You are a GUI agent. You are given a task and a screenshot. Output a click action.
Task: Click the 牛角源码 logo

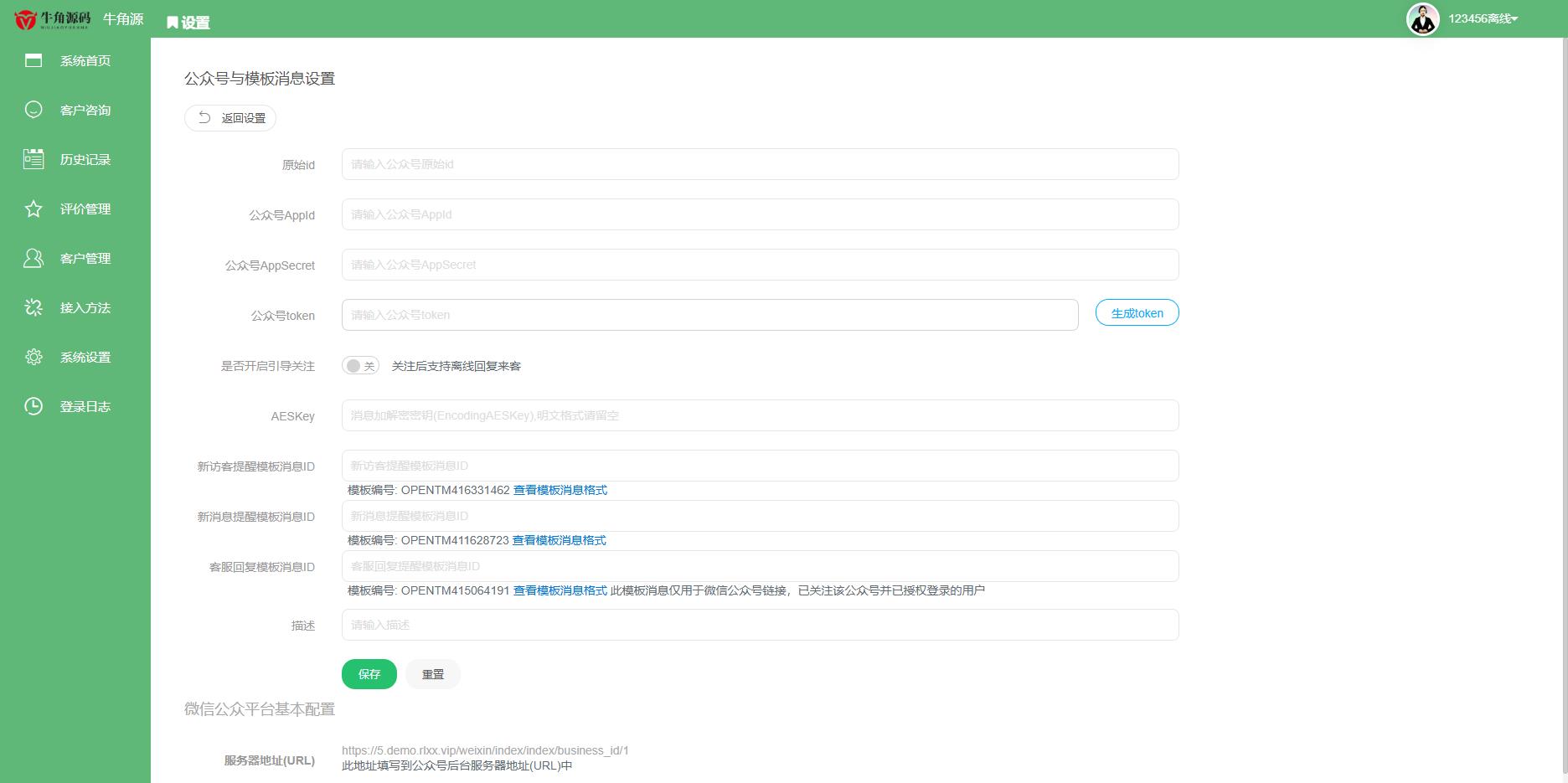click(53, 19)
